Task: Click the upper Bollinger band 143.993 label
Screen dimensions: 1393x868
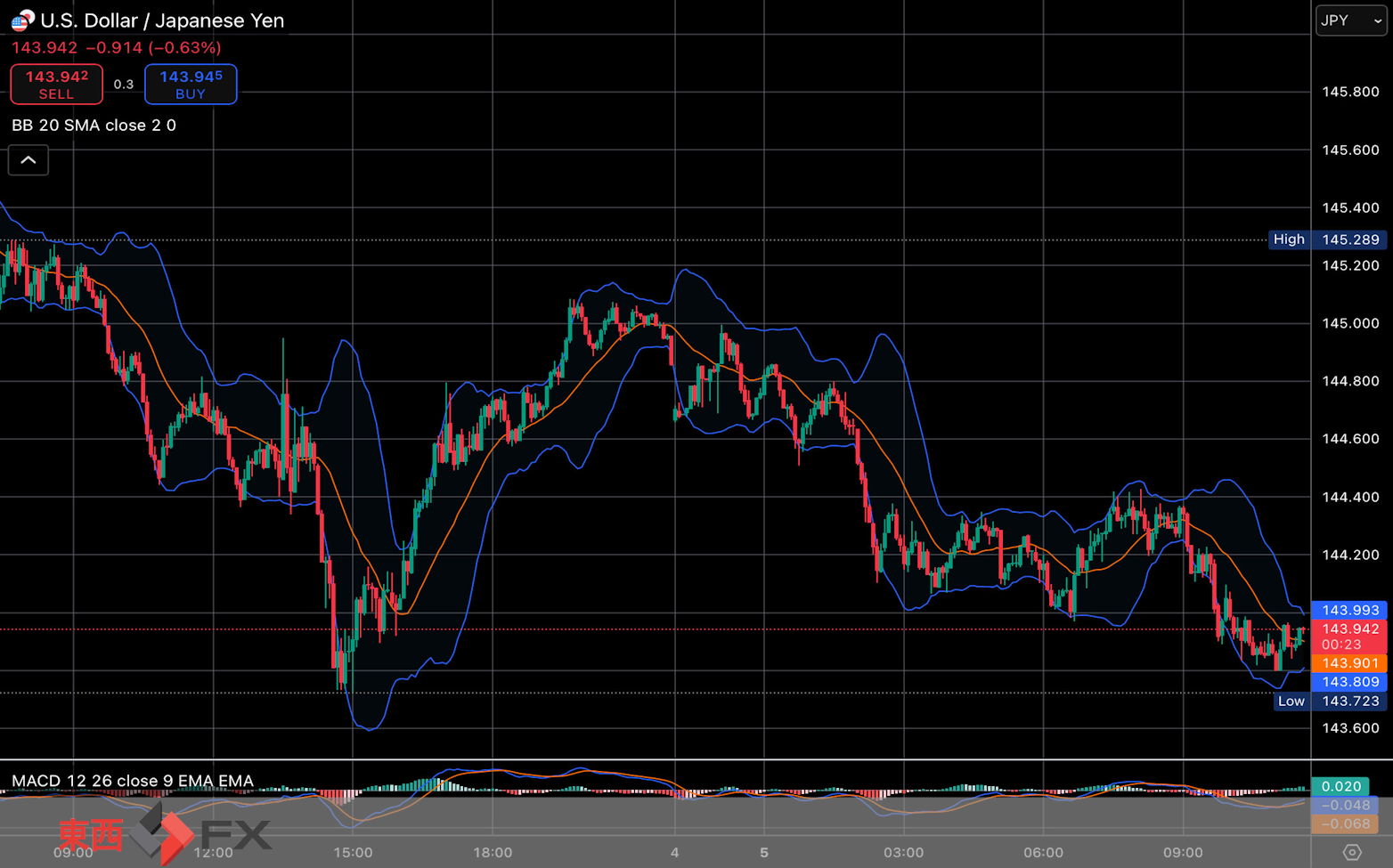Action: (1349, 610)
